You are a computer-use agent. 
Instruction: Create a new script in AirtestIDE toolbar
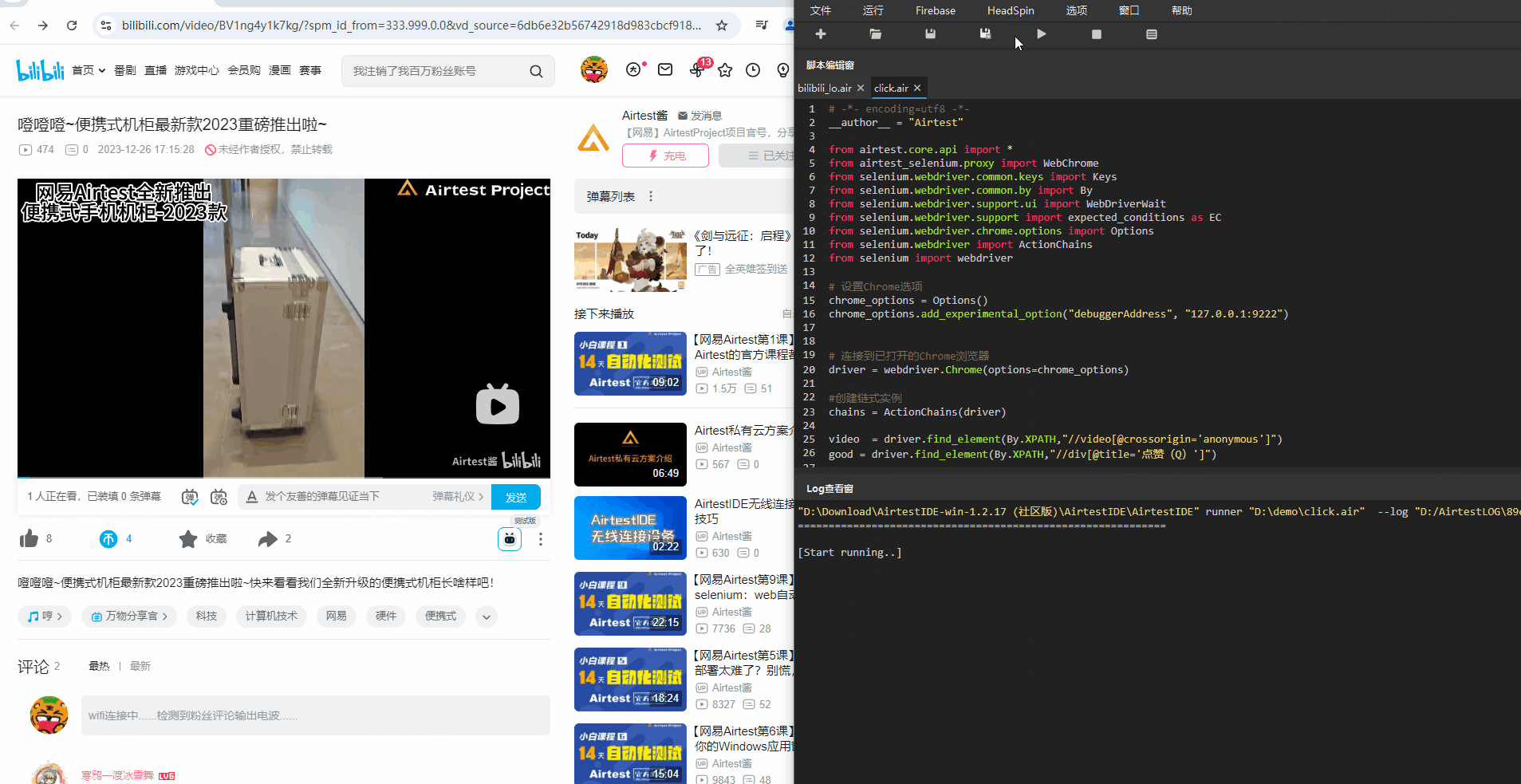(x=821, y=34)
